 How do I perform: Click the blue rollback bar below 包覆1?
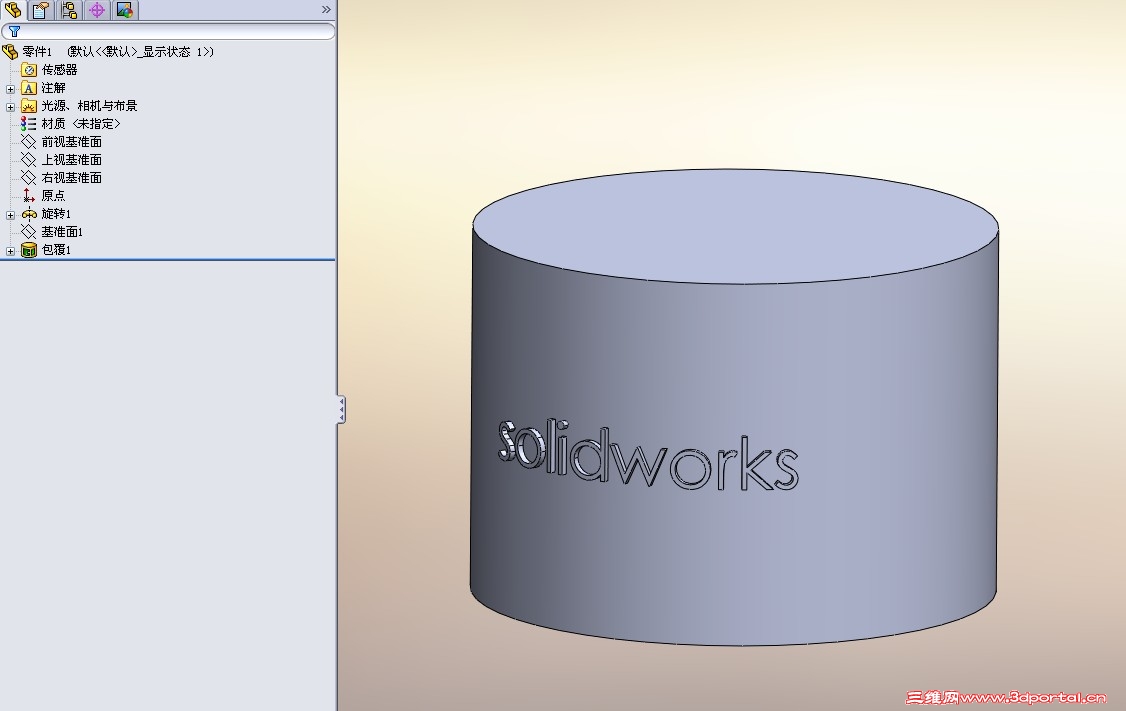[168, 259]
